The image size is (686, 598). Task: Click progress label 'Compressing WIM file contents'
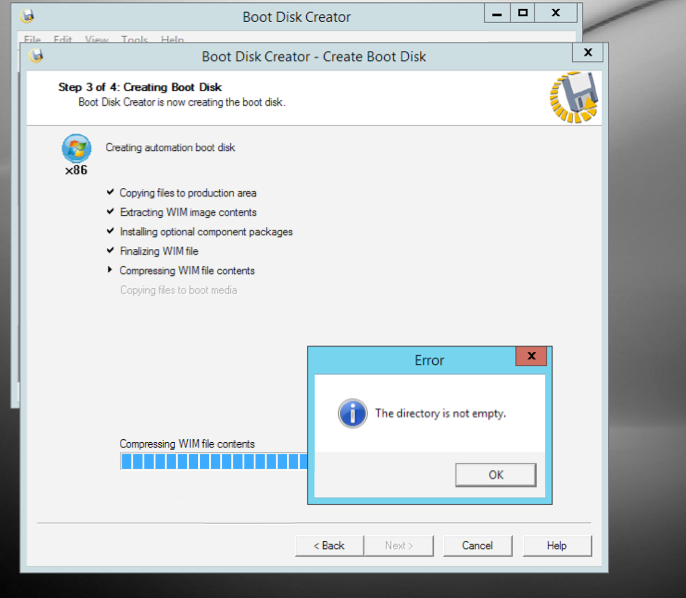187,444
